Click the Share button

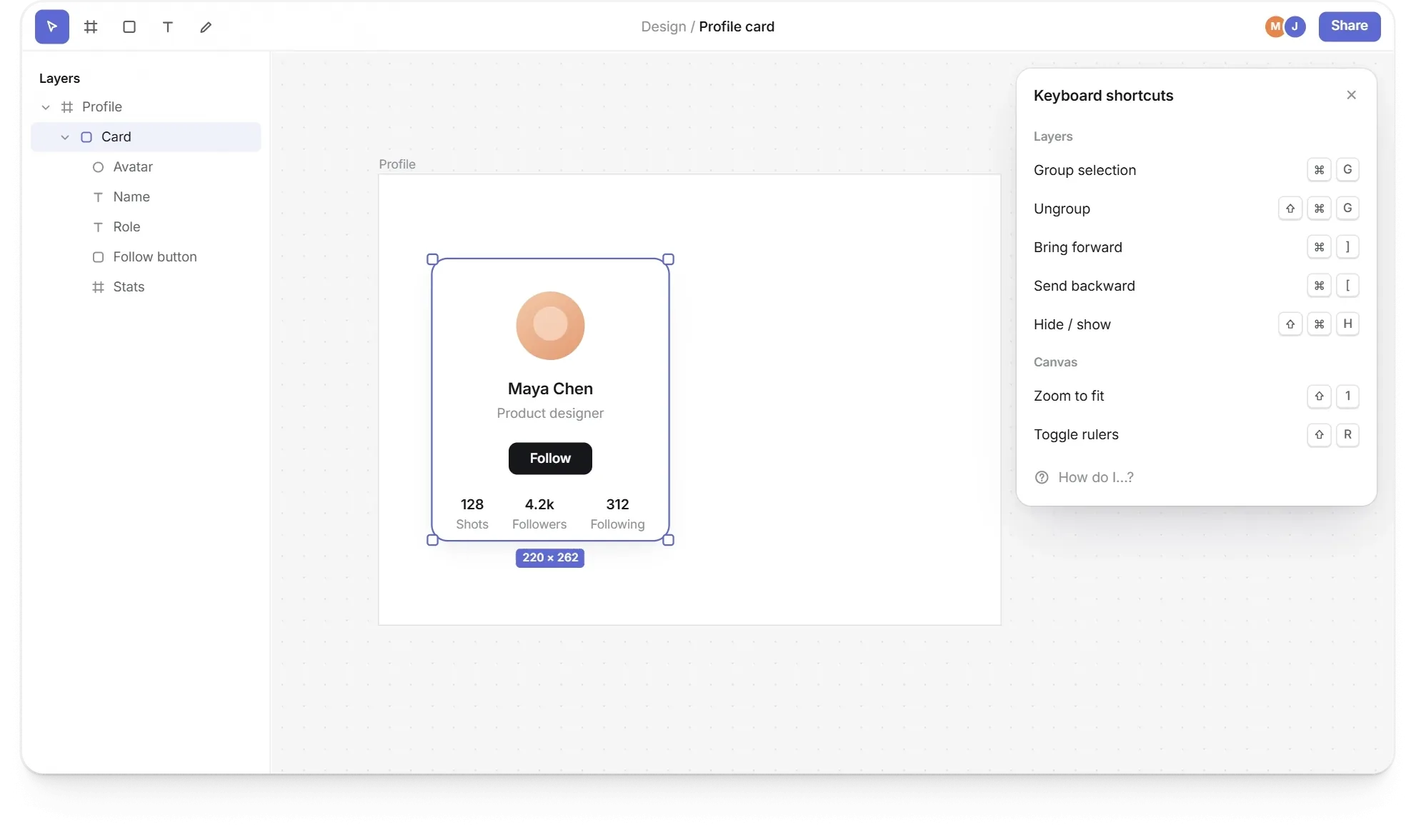click(1349, 26)
